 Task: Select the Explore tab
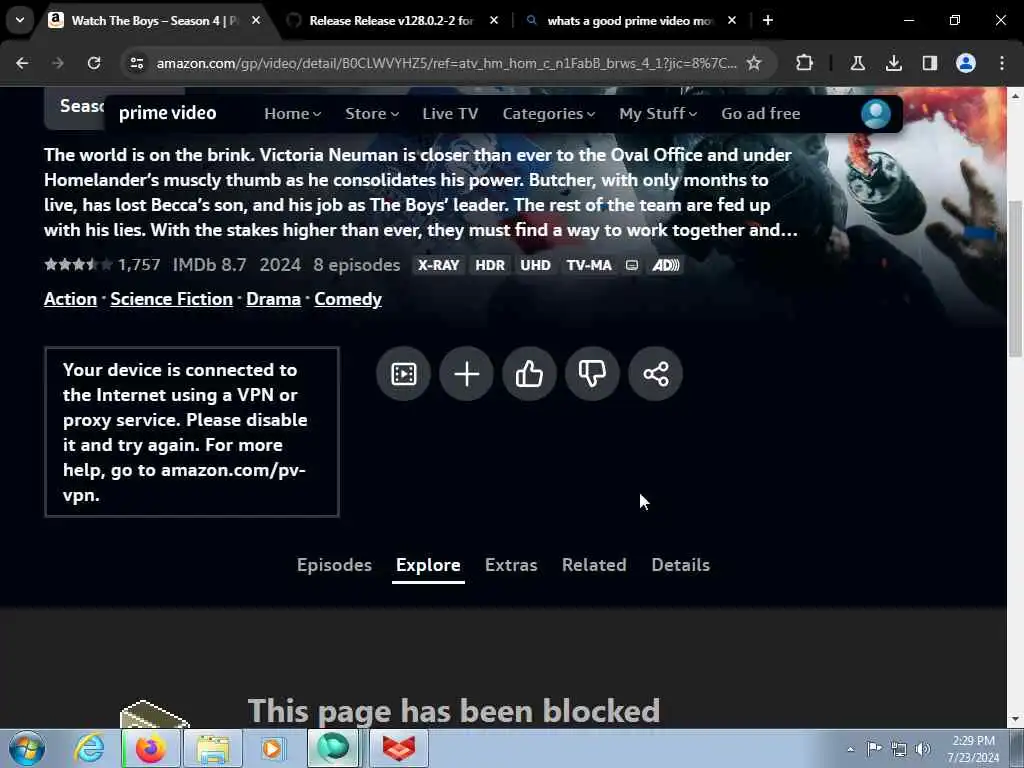tap(428, 565)
